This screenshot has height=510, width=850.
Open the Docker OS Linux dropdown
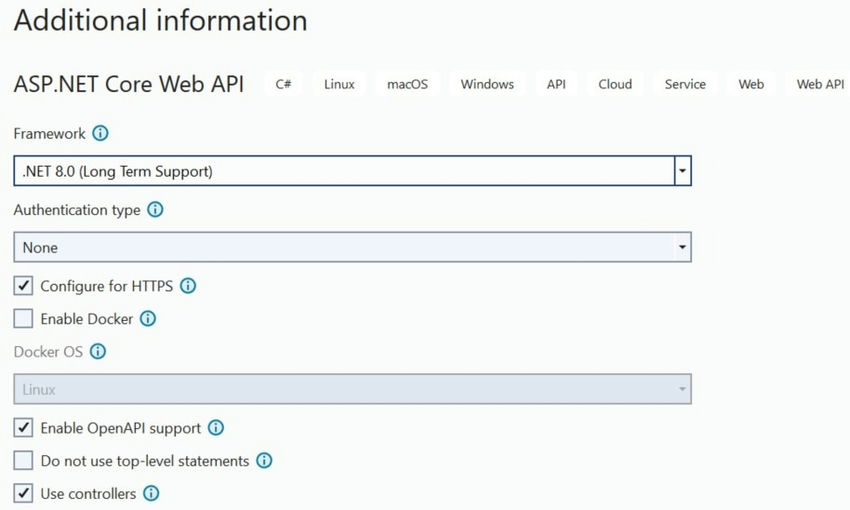(x=682, y=389)
